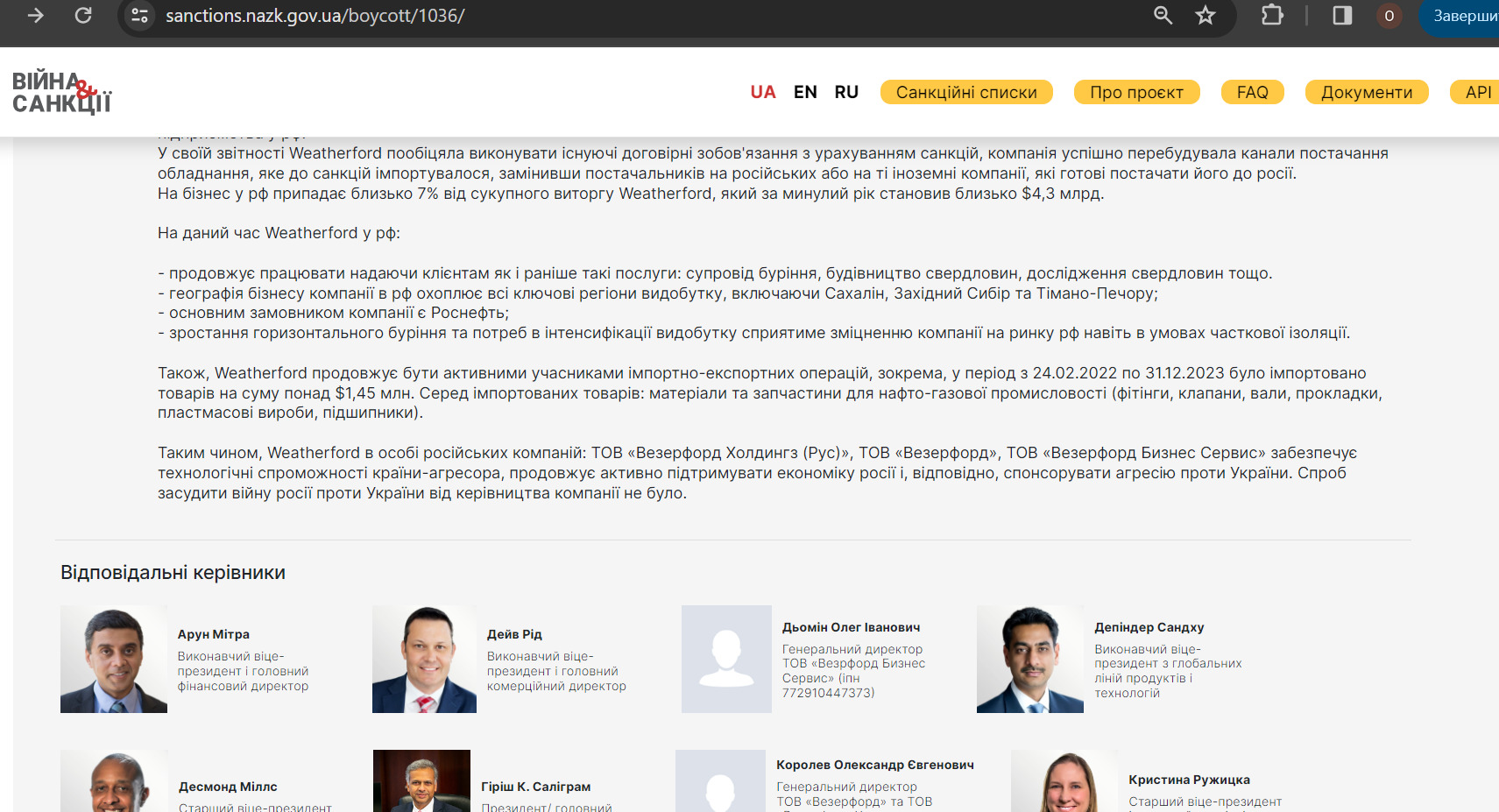
Task: View site information icon in address bar
Action: tap(140, 16)
